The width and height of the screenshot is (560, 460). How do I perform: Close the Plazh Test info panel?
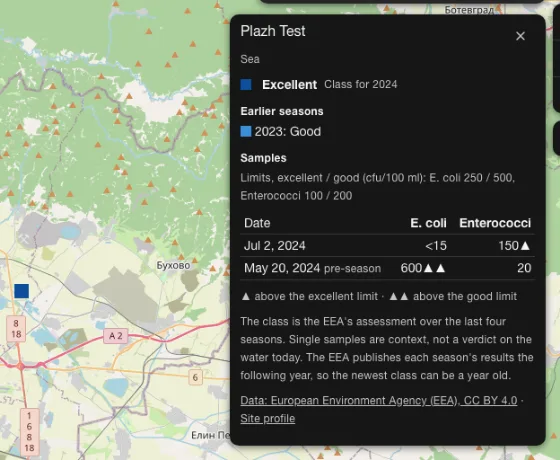520,36
